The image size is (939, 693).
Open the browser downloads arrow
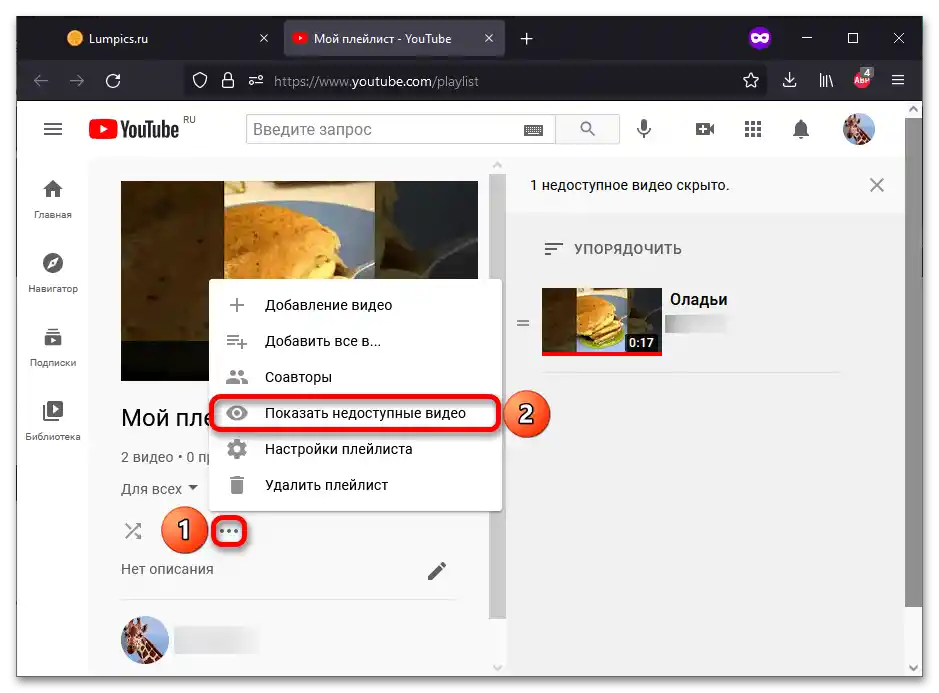pos(789,80)
